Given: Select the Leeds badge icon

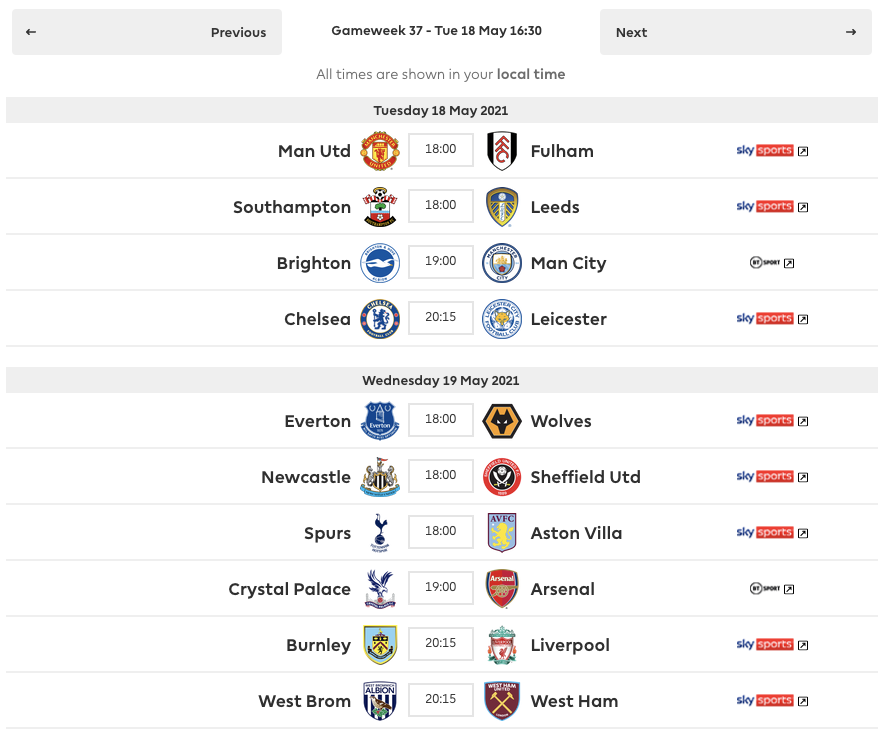Looking at the screenshot, I should 502,207.
